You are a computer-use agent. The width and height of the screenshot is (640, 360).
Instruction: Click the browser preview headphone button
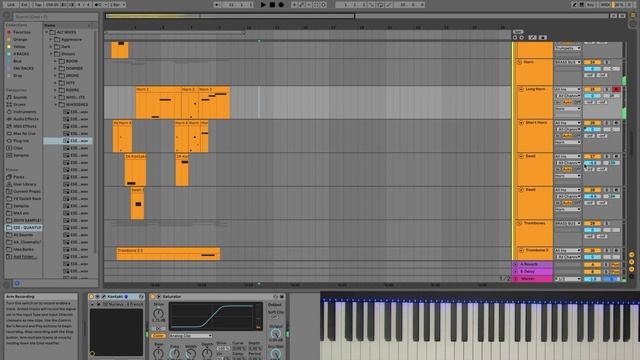(17, 283)
